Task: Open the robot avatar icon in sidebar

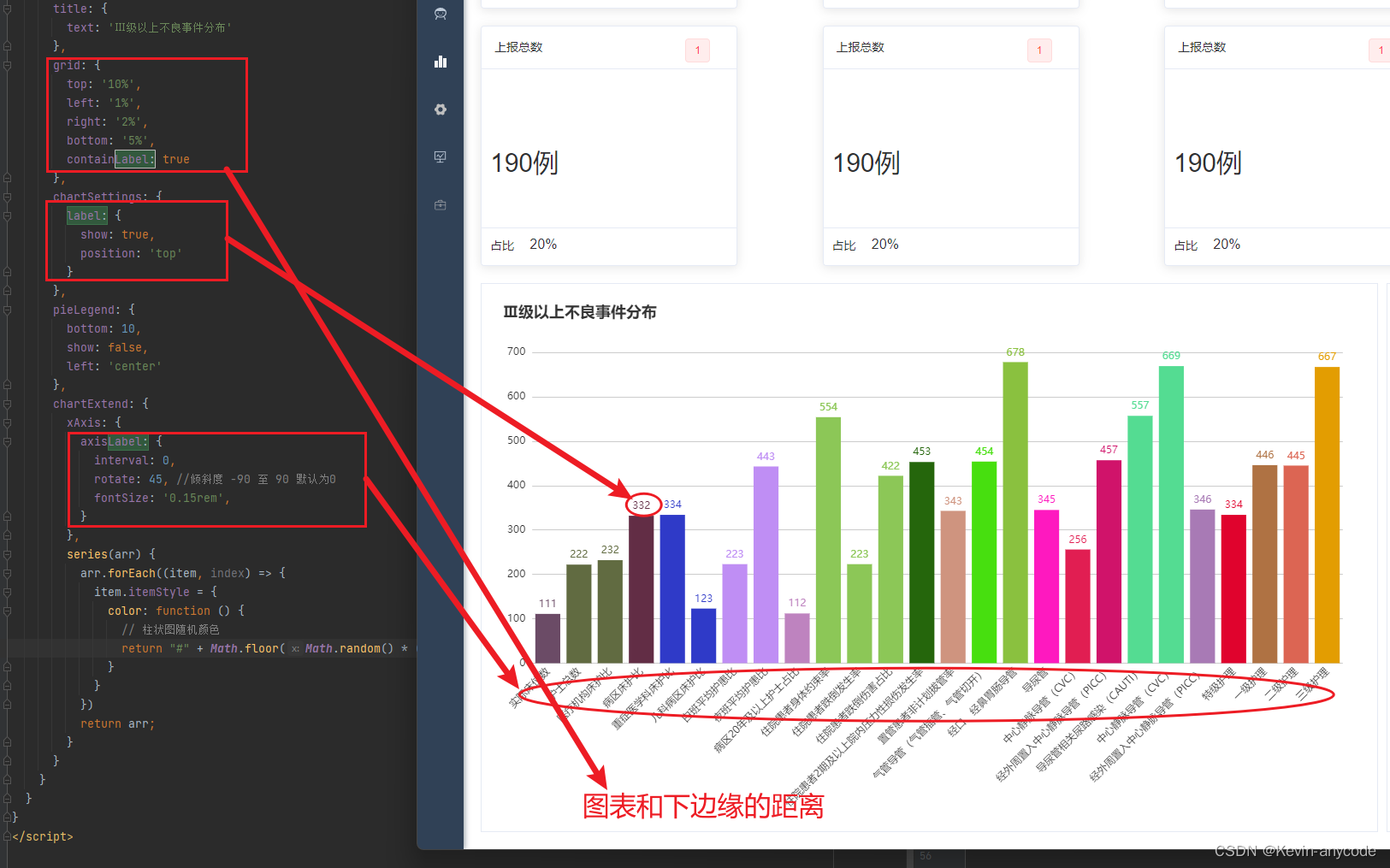Action: tap(441, 14)
